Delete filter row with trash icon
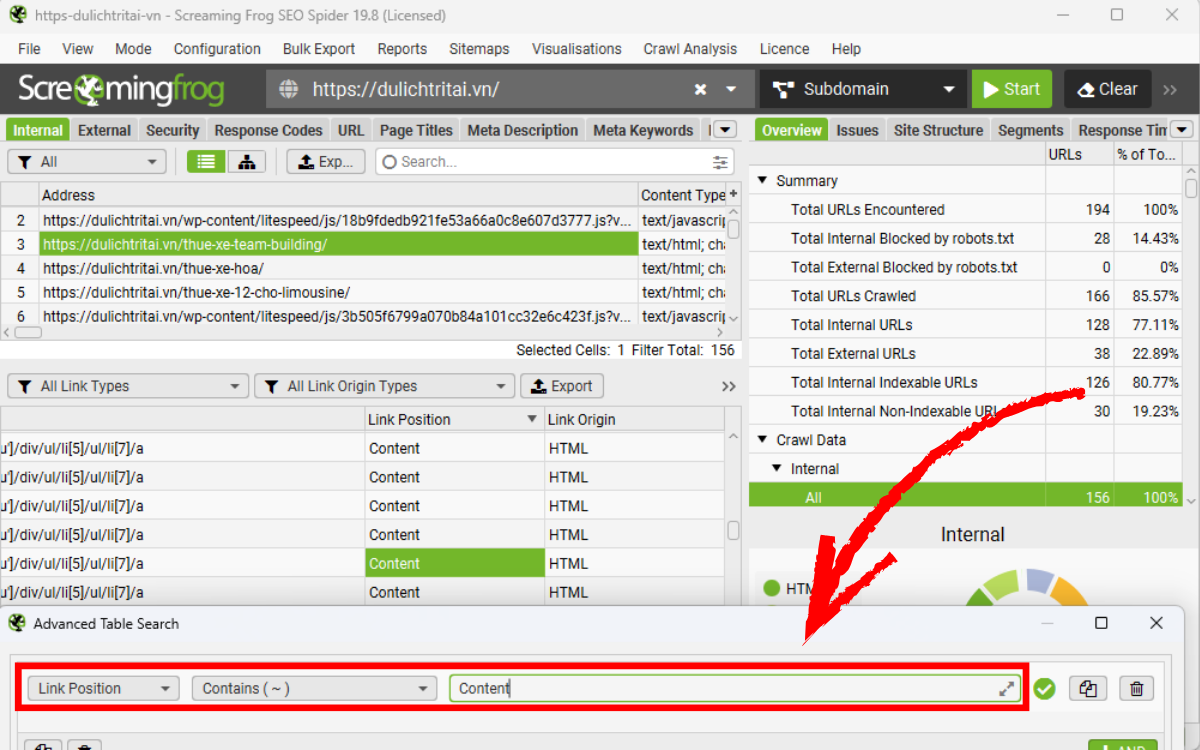 [x=1136, y=688]
